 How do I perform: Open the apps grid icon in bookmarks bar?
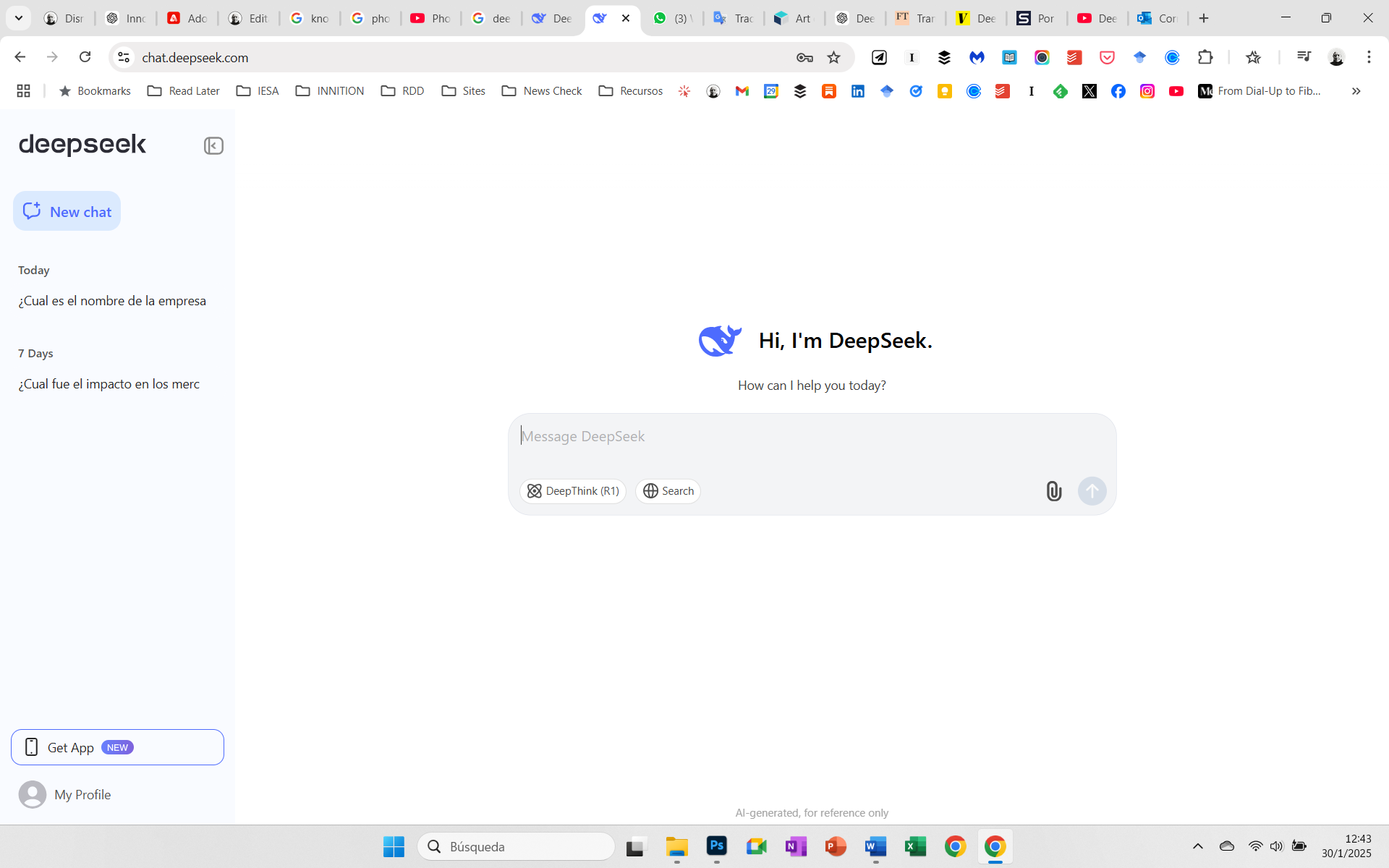(x=23, y=90)
